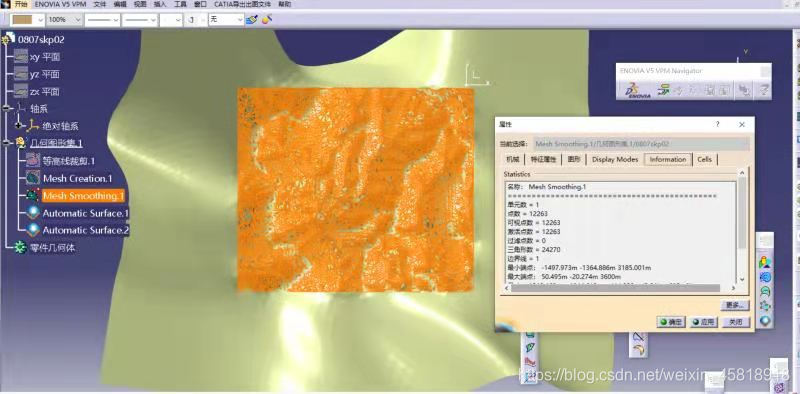Expand the 绝对轴系 tree node
800x394 pixels.
pyautogui.click(x=19, y=125)
